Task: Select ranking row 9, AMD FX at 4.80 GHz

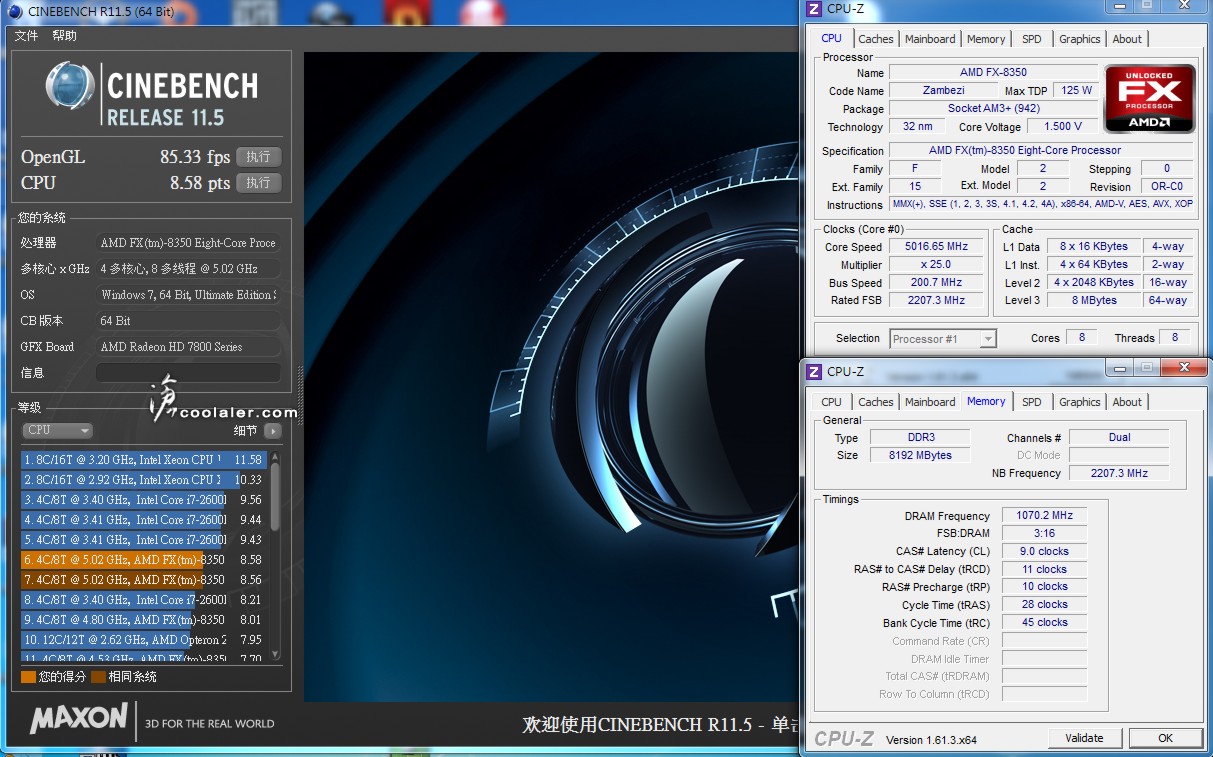Action: [144, 620]
